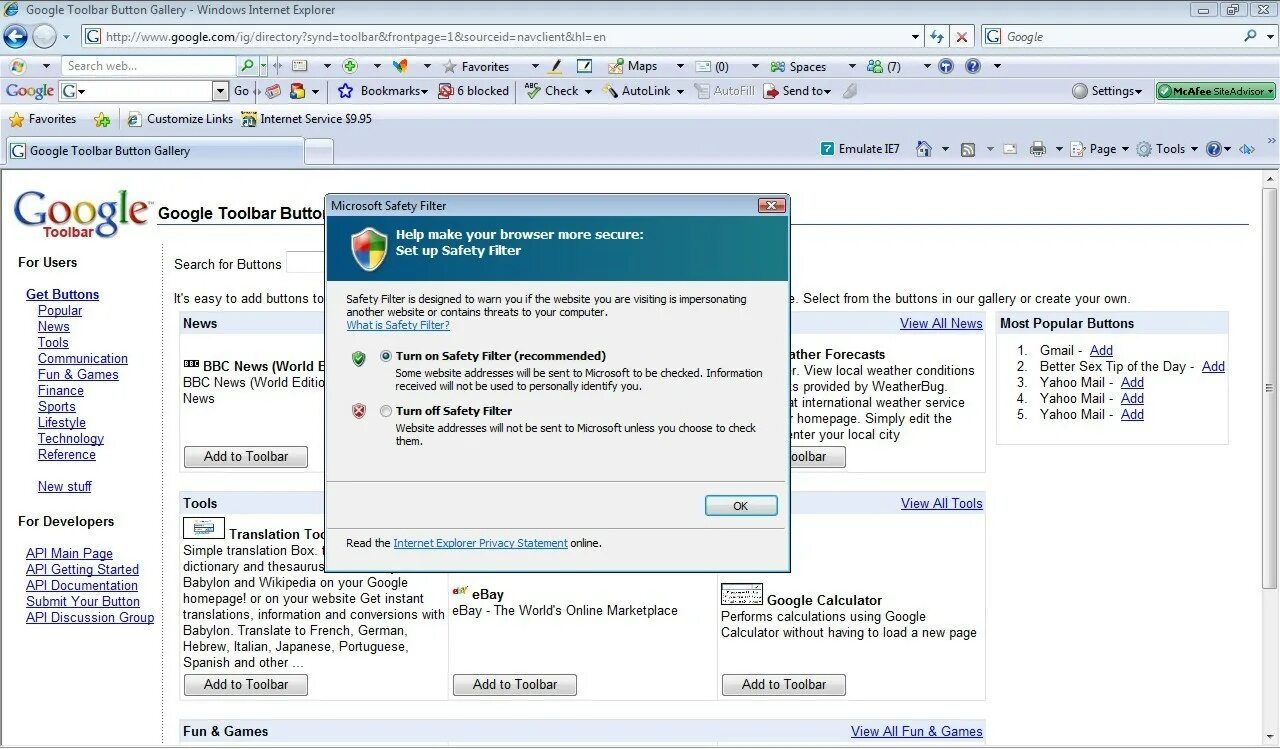Select the Google Toolbar Button Gallery tab
Image resolution: width=1280 pixels, height=749 pixels.
pos(155,151)
